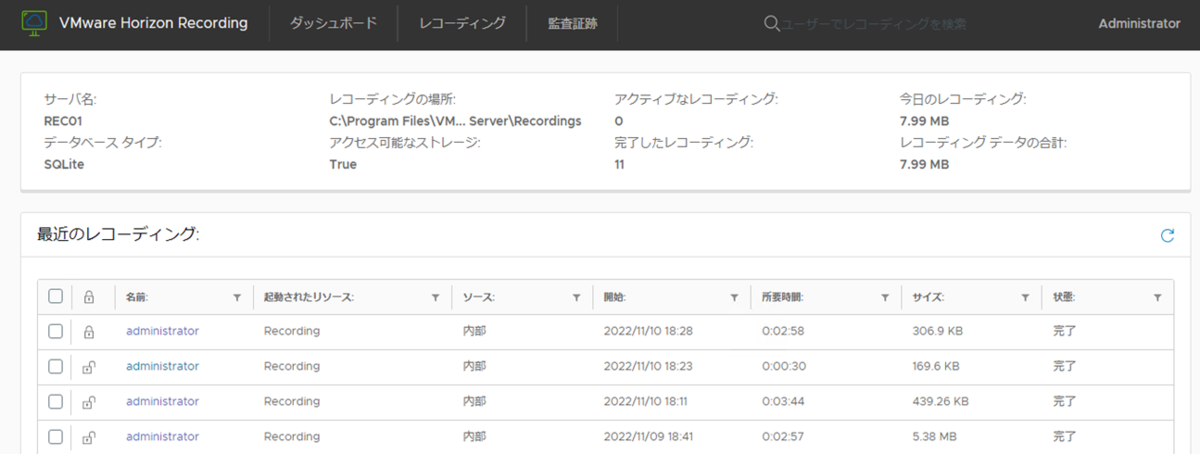Open the Administrator account menu
Viewport: 1200px width, 454px height.
pos(1139,23)
